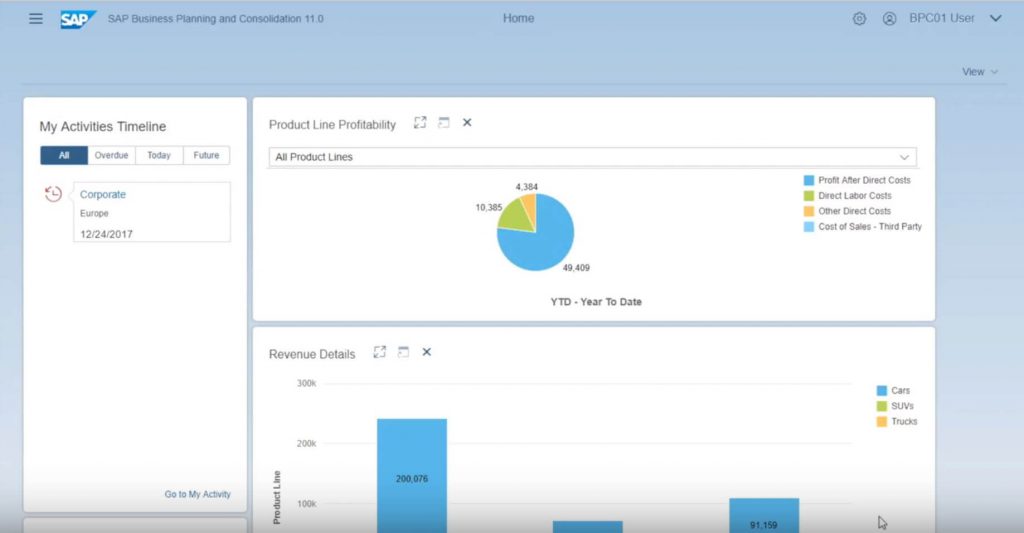
Task: Click the Home page title
Action: coord(519,18)
